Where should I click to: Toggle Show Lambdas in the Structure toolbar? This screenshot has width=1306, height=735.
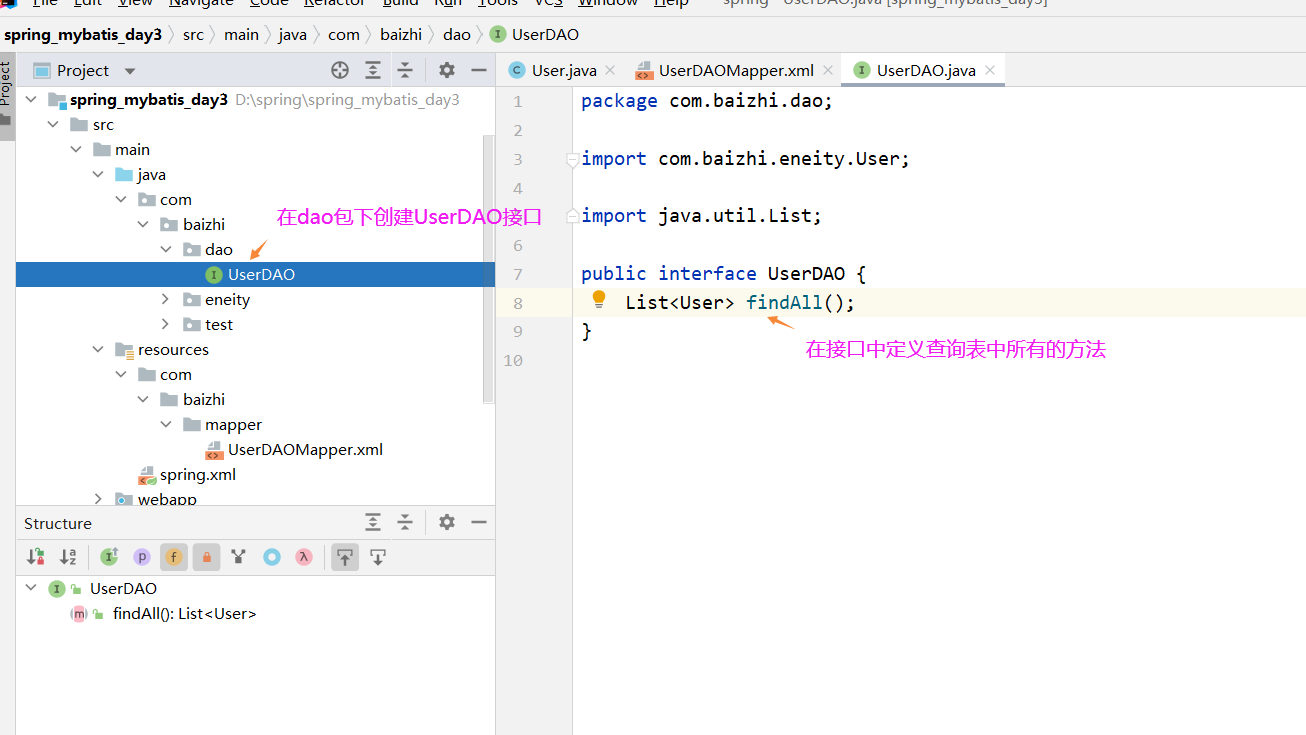304,557
